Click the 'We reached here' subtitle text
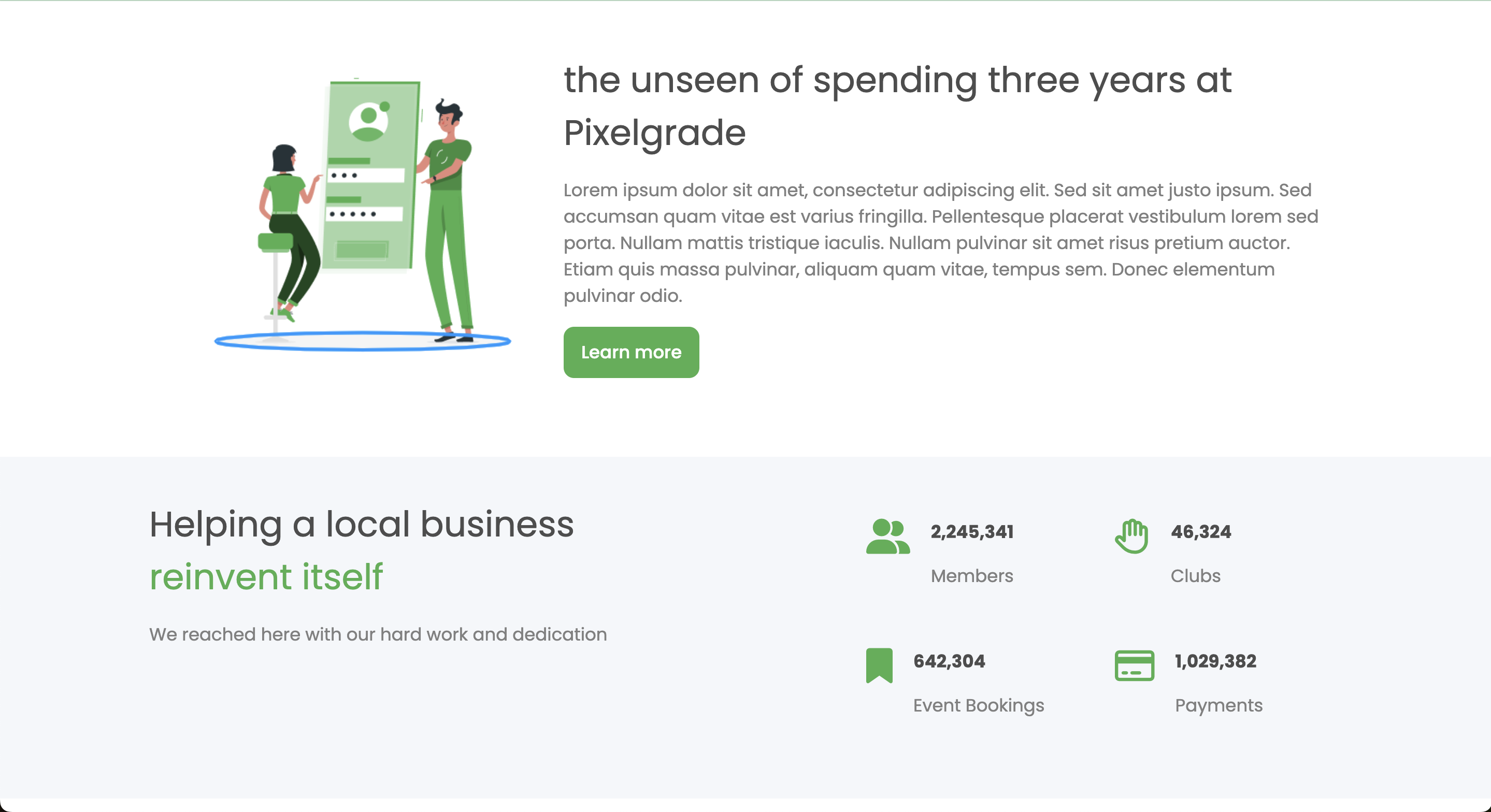This screenshot has width=1491, height=812. [x=378, y=634]
